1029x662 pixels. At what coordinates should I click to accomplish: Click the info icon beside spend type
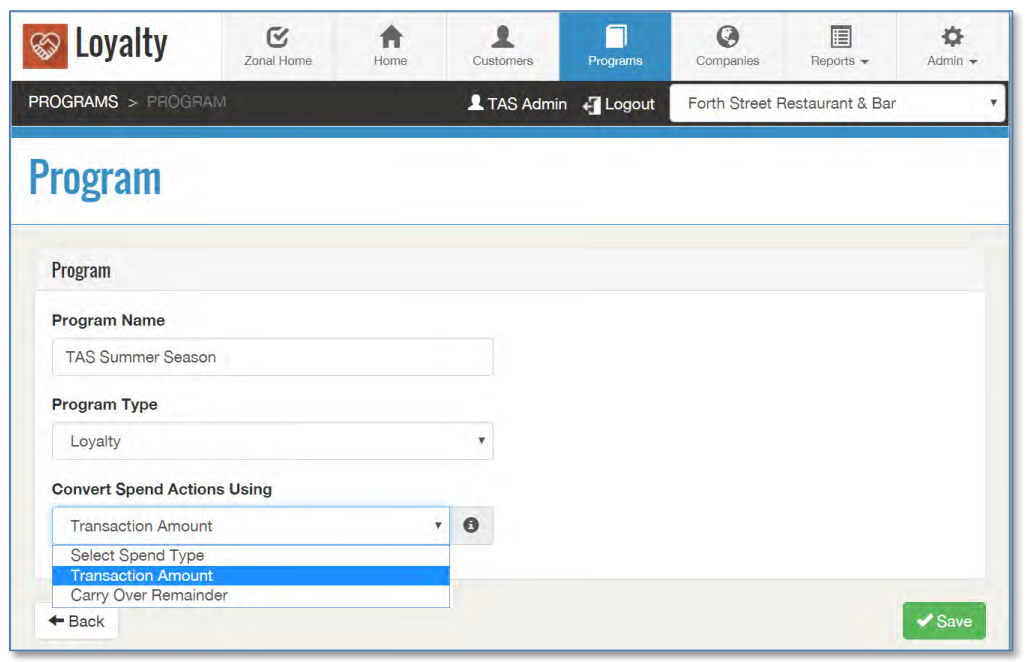click(x=471, y=526)
